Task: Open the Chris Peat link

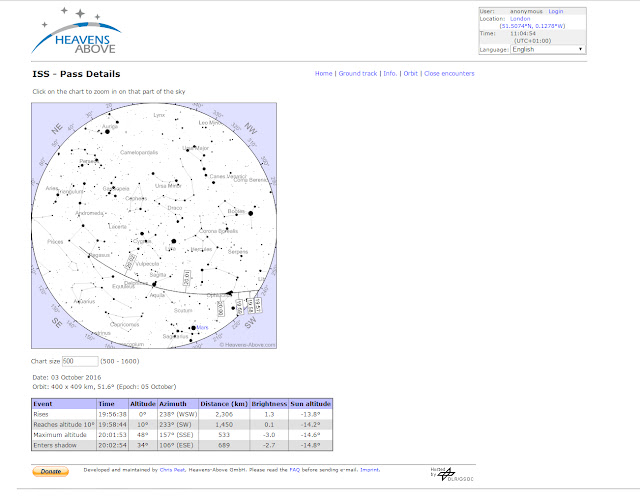Action: coord(172,470)
